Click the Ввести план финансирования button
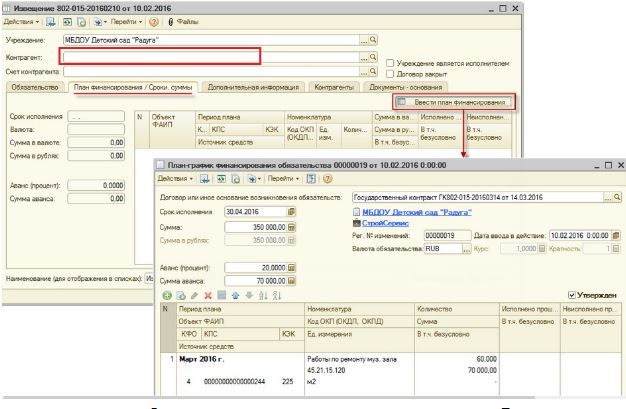This screenshot has width=626, height=409. coord(454,103)
